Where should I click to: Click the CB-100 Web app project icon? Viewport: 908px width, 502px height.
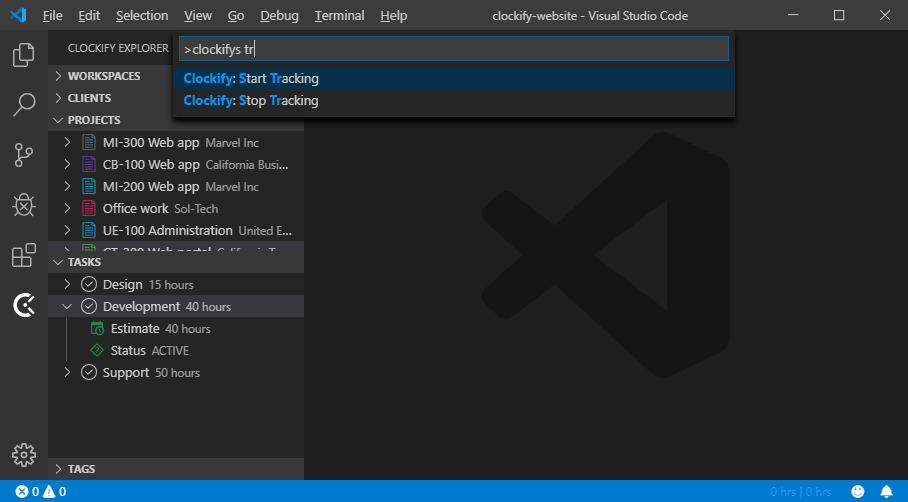pyautogui.click(x=89, y=164)
